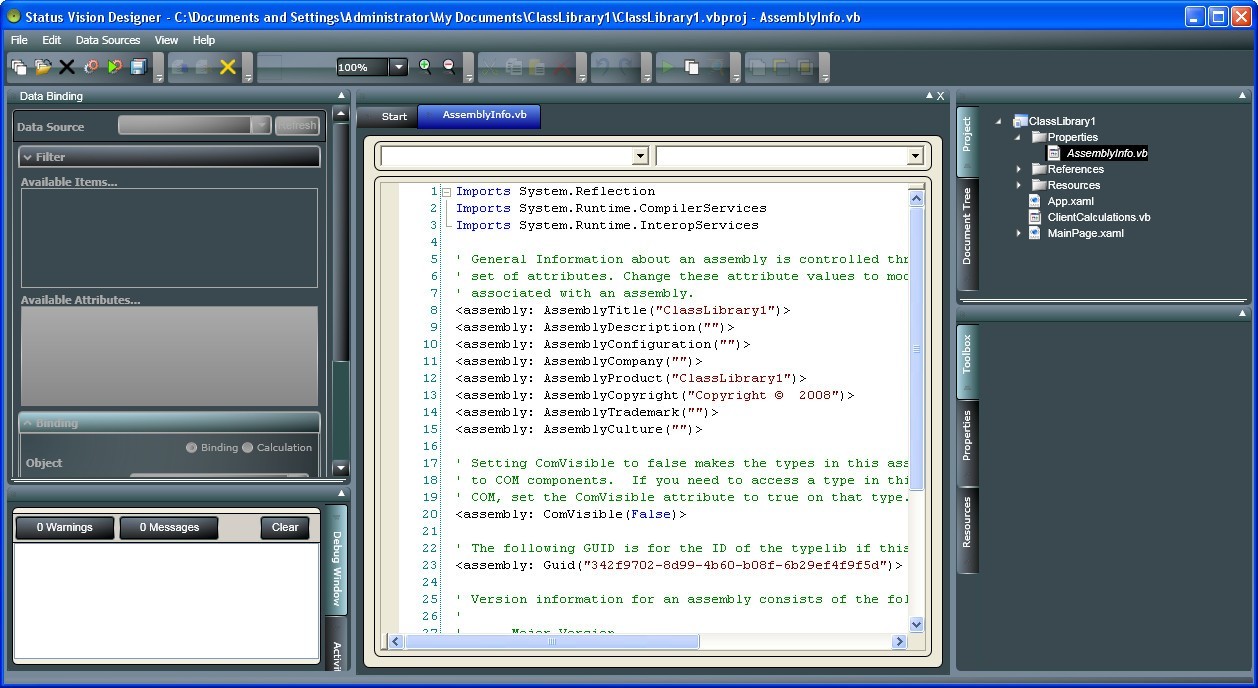1258x688 pixels.
Task: Click the Available Items list box
Action: click(169, 238)
